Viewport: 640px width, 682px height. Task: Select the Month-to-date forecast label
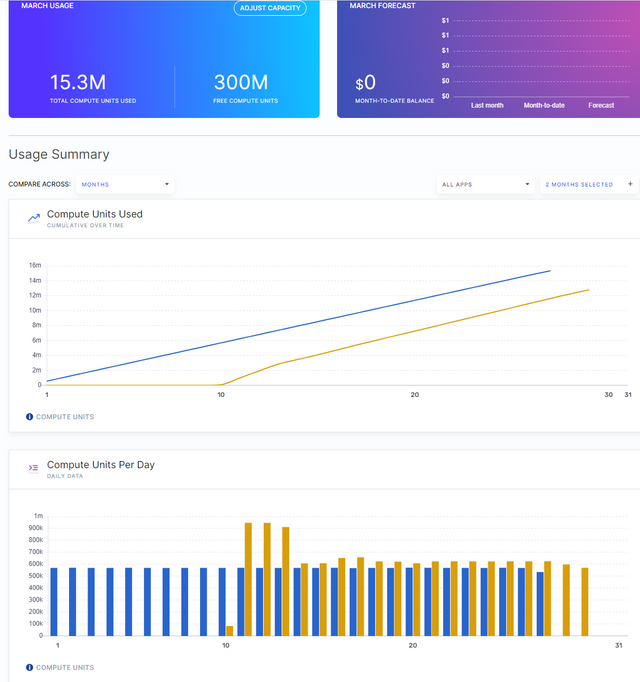pos(544,105)
